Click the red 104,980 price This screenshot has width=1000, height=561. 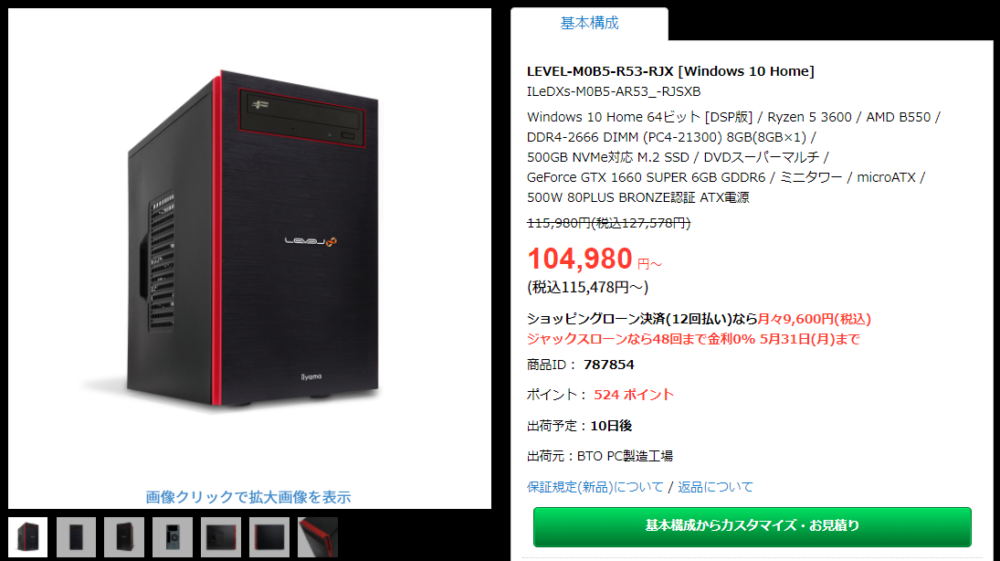point(579,259)
